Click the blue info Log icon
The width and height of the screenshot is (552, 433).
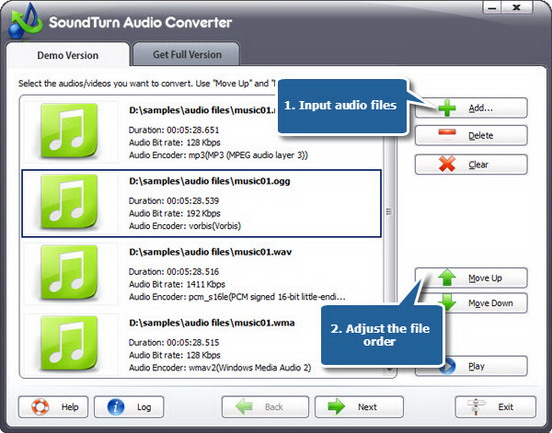[x=116, y=407]
